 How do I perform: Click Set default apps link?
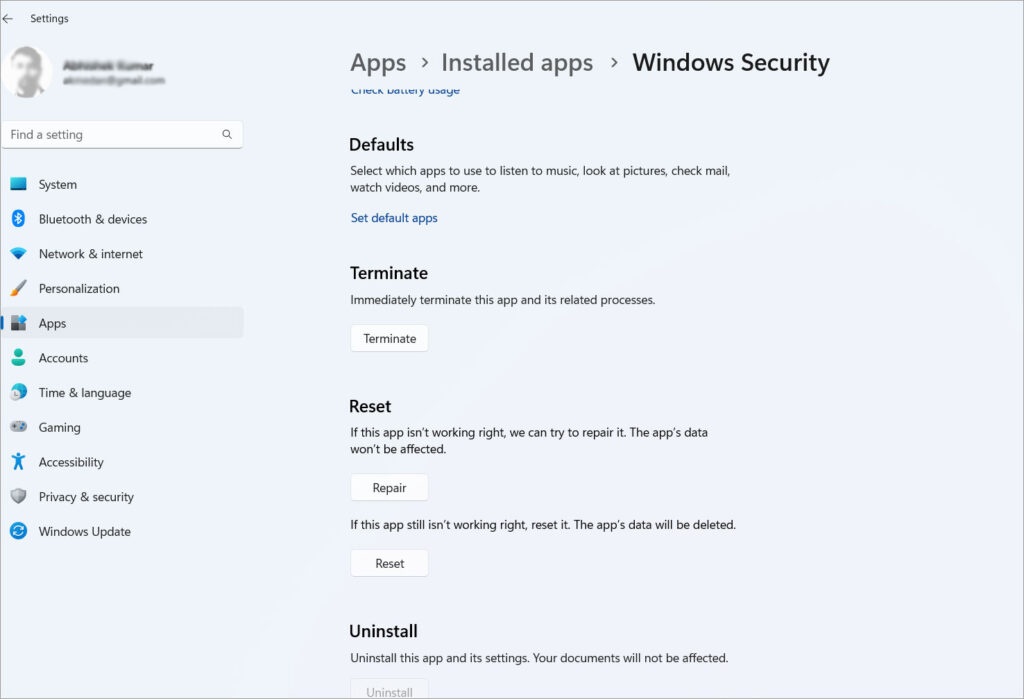tap(394, 218)
